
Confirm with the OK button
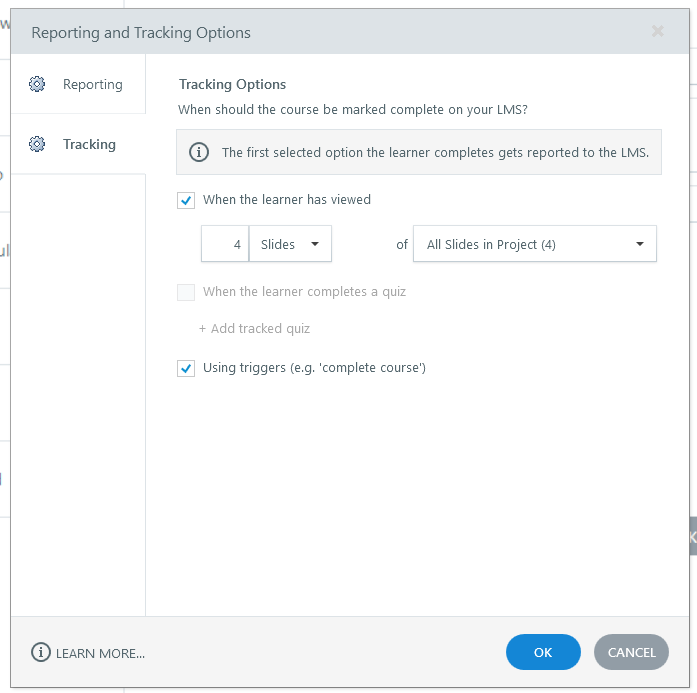pyautogui.click(x=543, y=652)
